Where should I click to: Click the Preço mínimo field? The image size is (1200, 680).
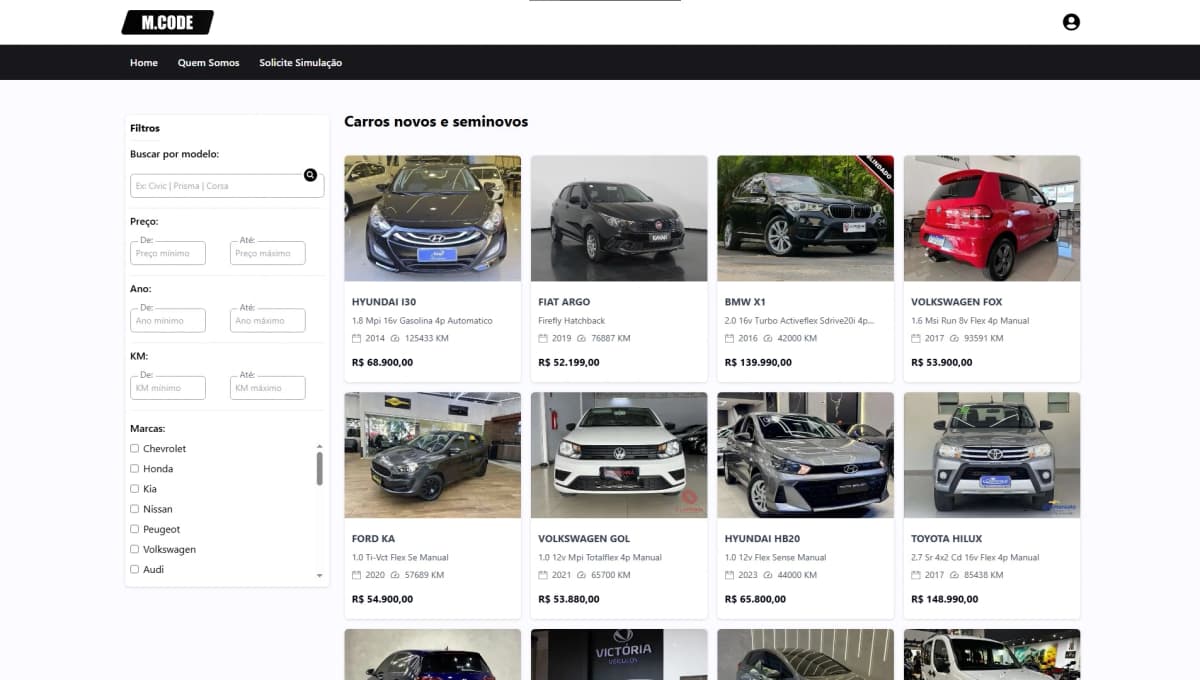click(x=168, y=253)
